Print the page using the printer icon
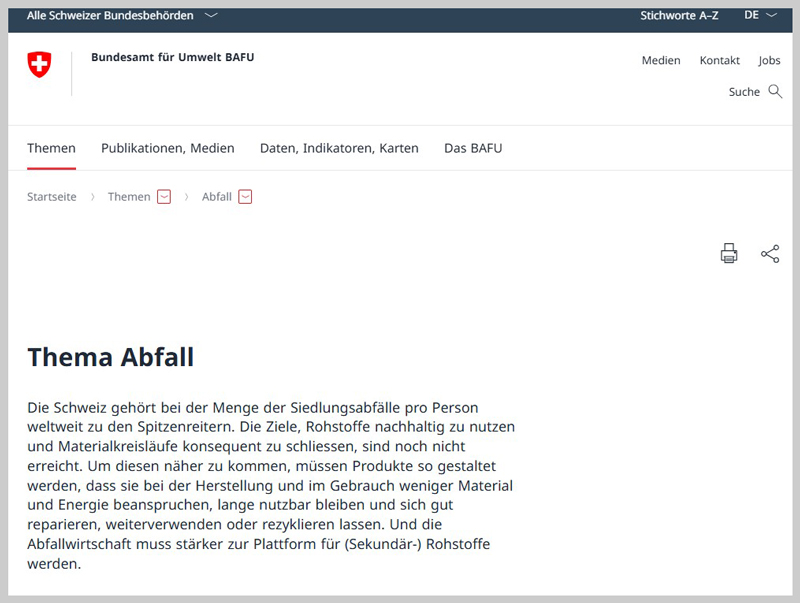Image resolution: width=800 pixels, height=603 pixels. [729, 254]
